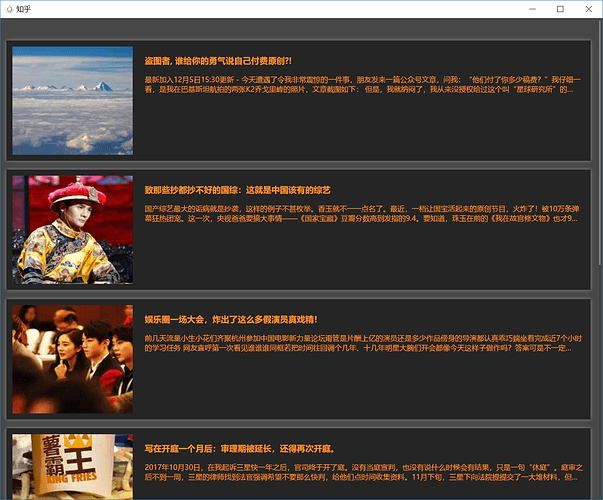Open article titled 致那些抄都抄不好的国综
This screenshot has width=603, height=500.
pyautogui.click(x=237, y=190)
